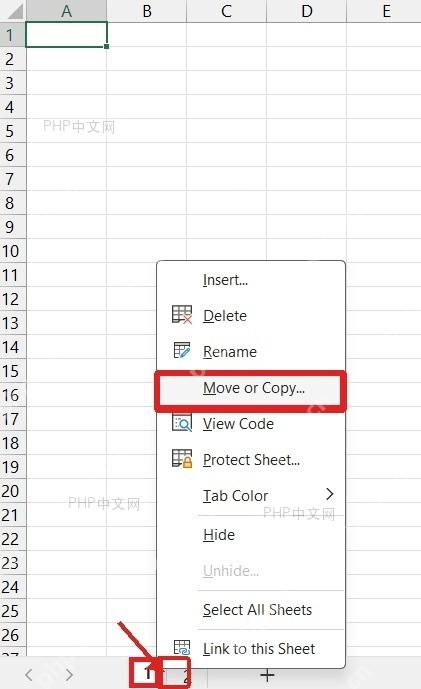This screenshot has width=421, height=689.
Task: Add a new sheet with plus icon
Action: point(267,675)
